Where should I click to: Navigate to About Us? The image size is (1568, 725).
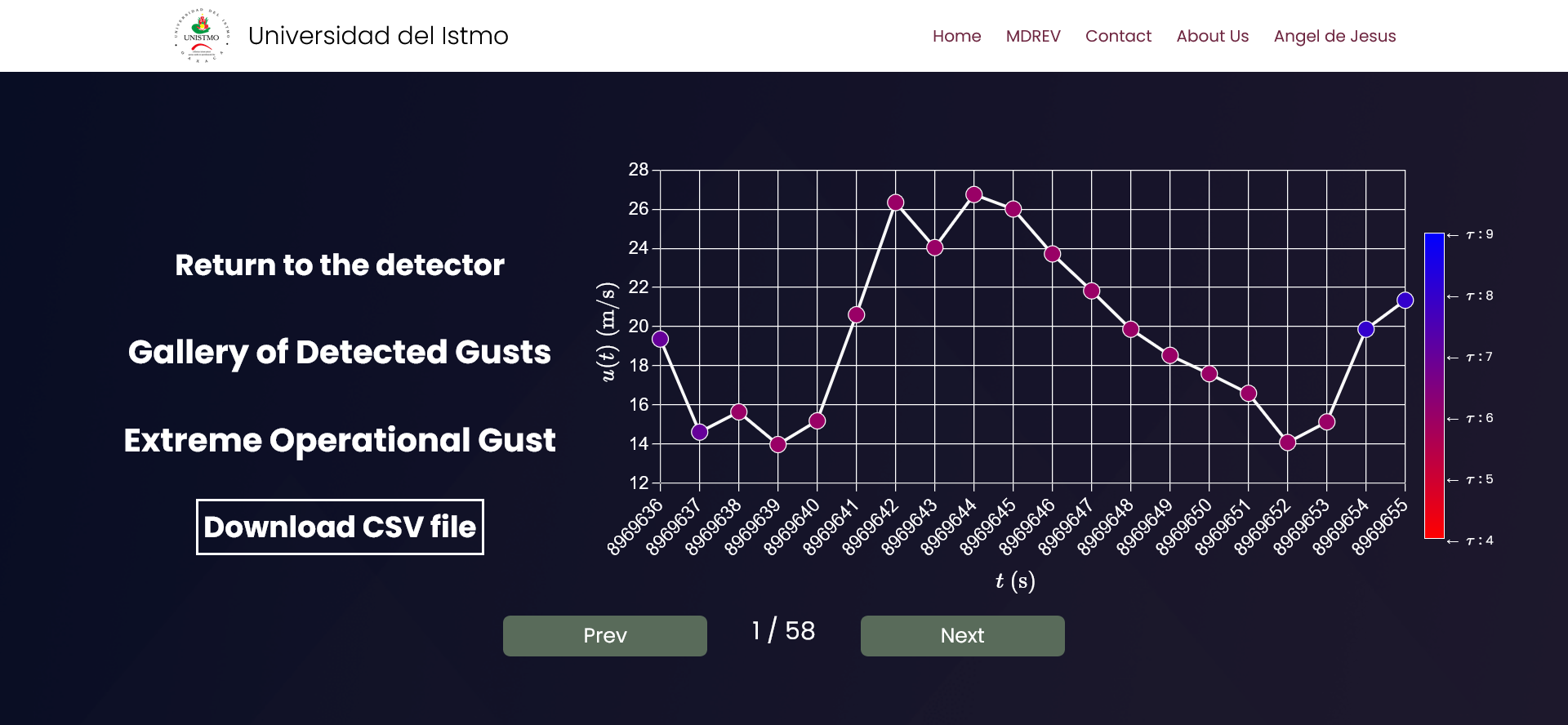1212,36
